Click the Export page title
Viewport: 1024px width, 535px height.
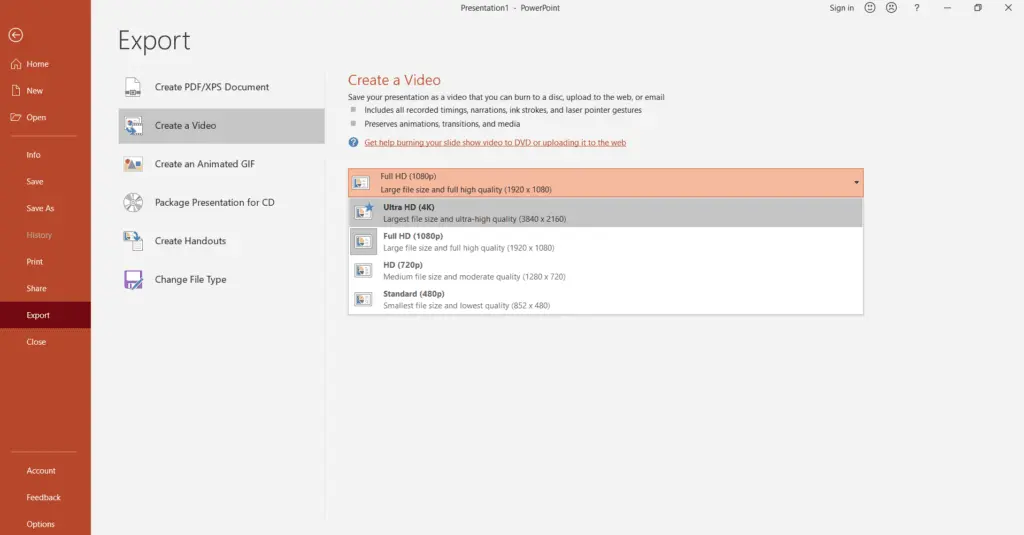click(x=154, y=41)
